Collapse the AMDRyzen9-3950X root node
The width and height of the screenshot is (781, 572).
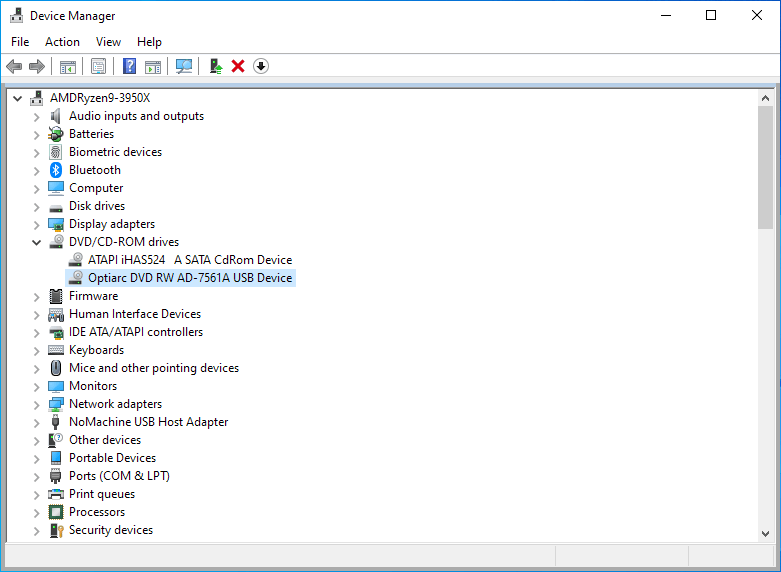pos(17,98)
